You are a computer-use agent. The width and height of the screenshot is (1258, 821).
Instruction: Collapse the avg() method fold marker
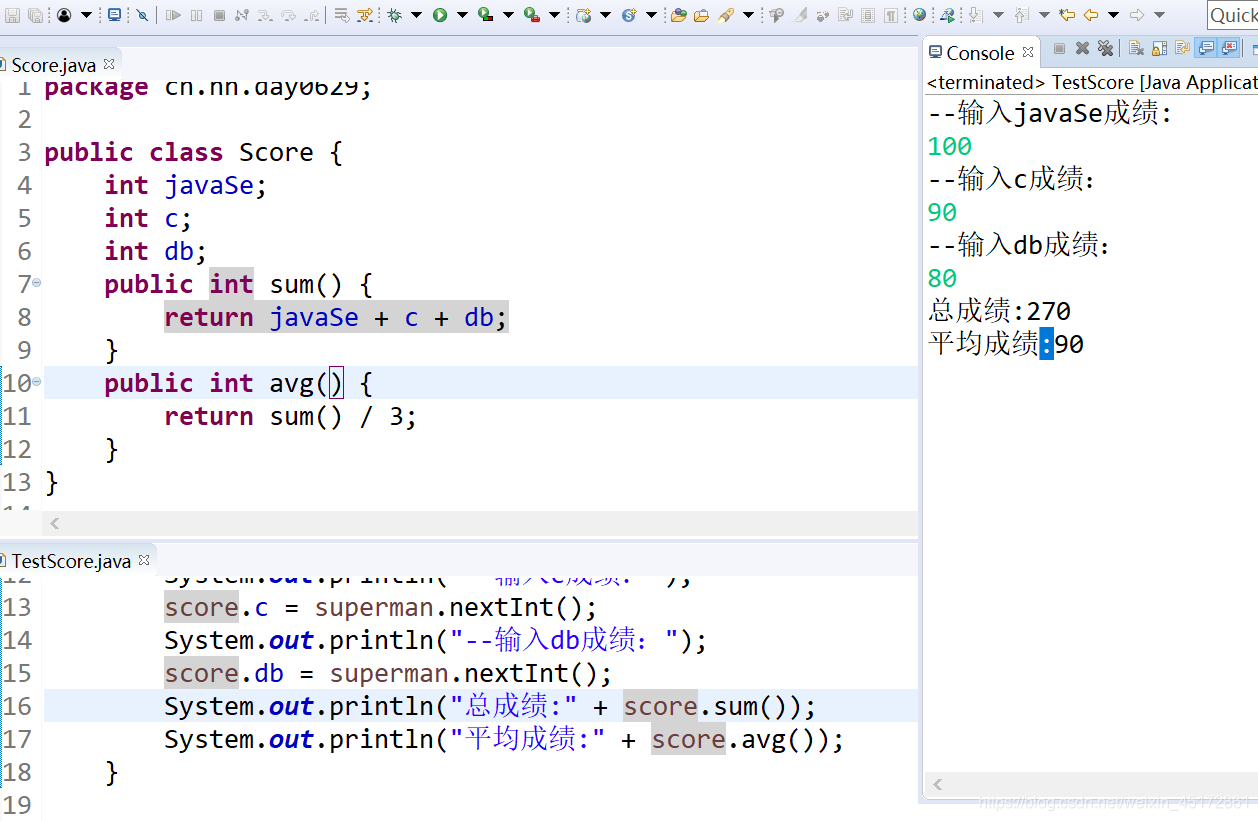click(x=37, y=381)
